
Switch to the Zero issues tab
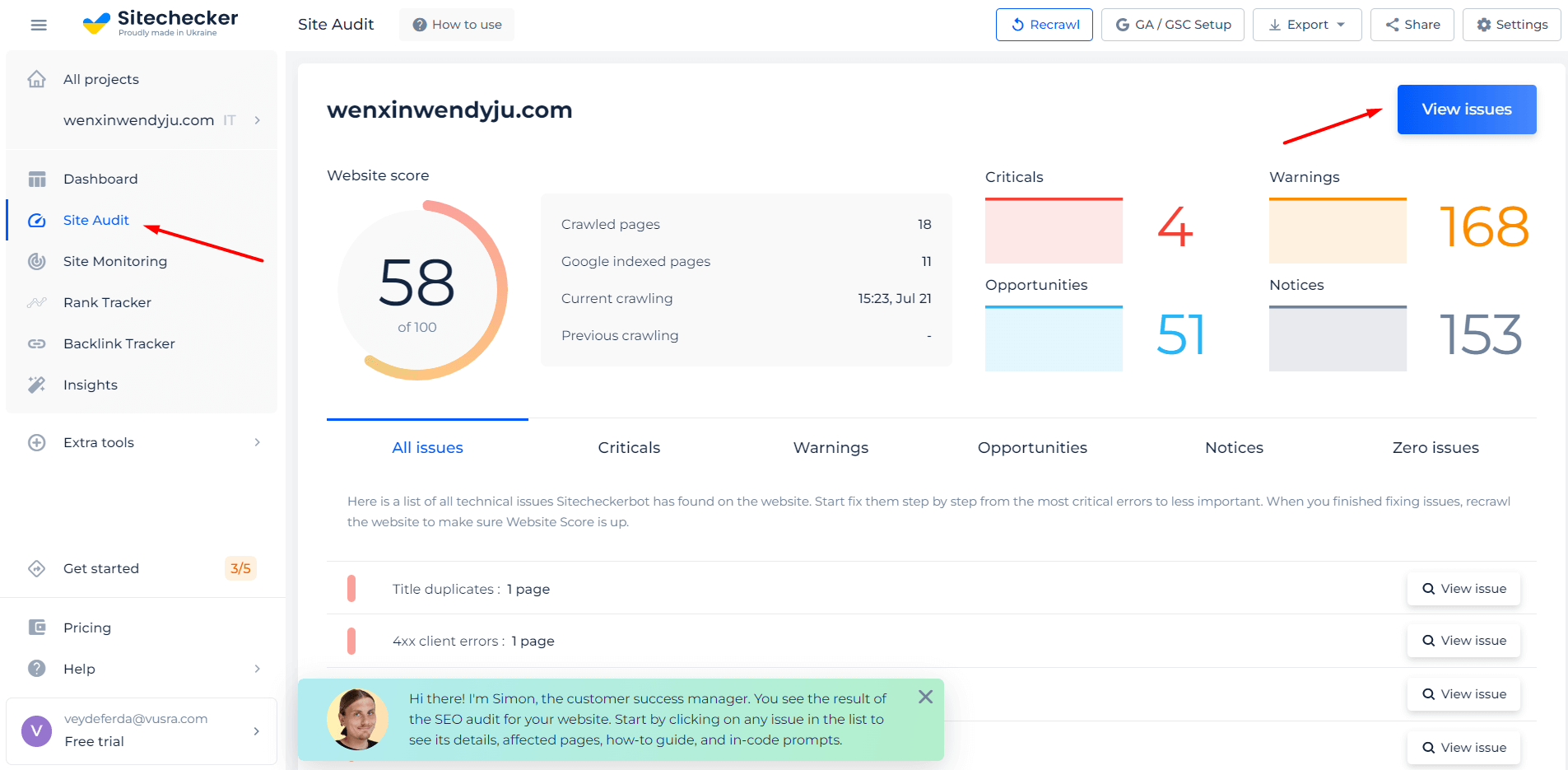1435,447
